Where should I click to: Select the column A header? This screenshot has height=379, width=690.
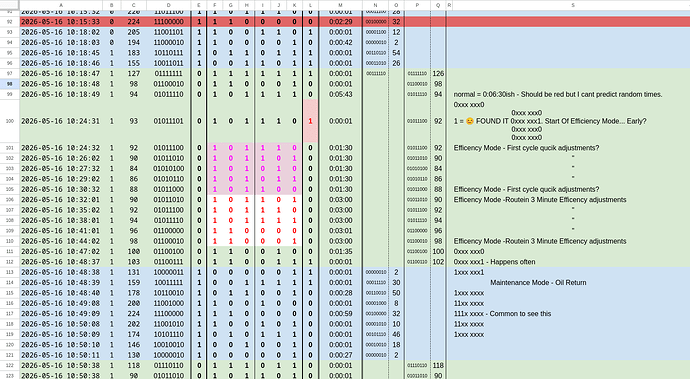(x=61, y=5)
